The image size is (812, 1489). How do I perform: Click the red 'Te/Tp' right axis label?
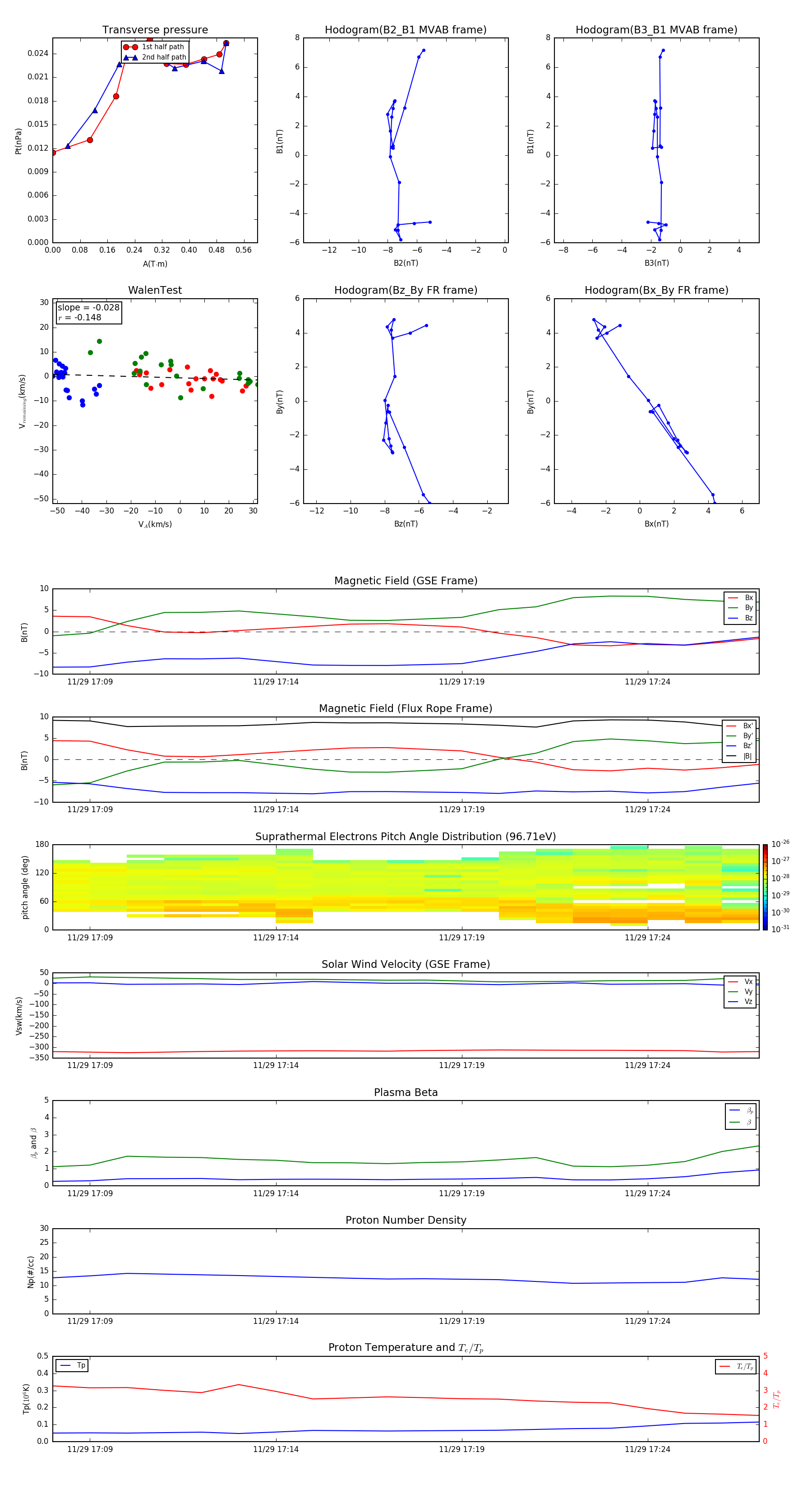(776, 1399)
